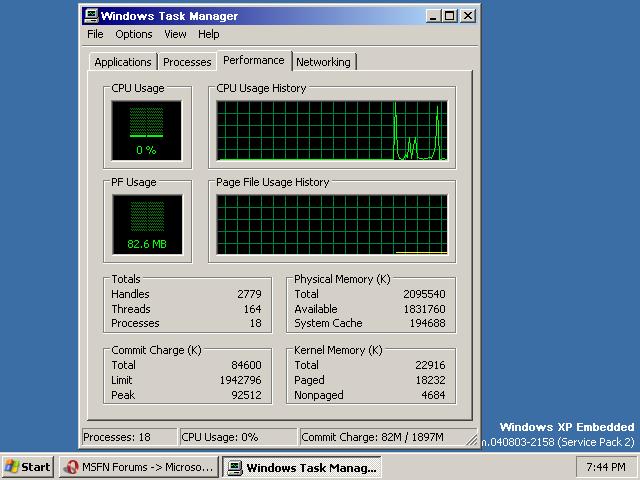Image resolution: width=640 pixels, height=480 pixels.
Task: Open the View menu
Action: [175, 34]
